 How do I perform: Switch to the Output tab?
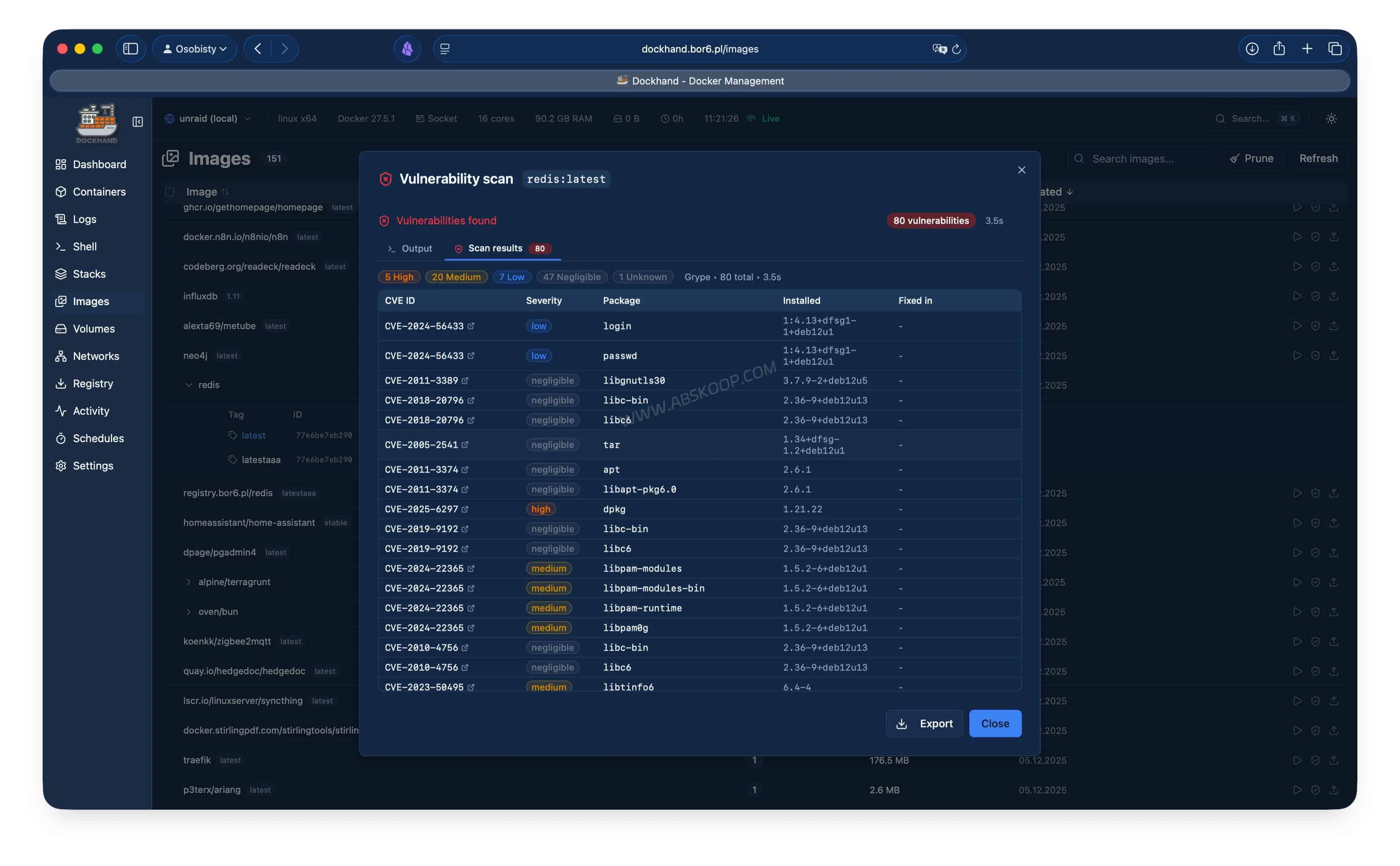pos(410,248)
